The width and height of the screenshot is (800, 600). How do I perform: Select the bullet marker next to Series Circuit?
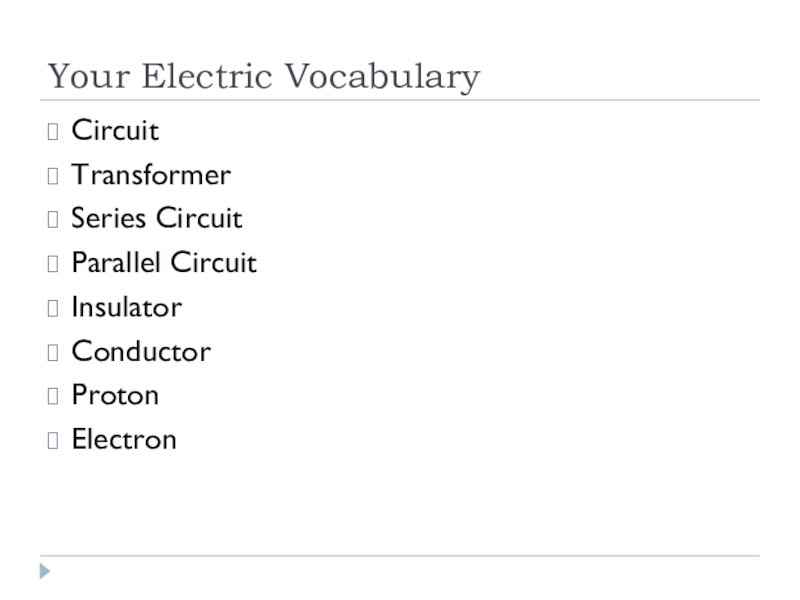pos(53,219)
